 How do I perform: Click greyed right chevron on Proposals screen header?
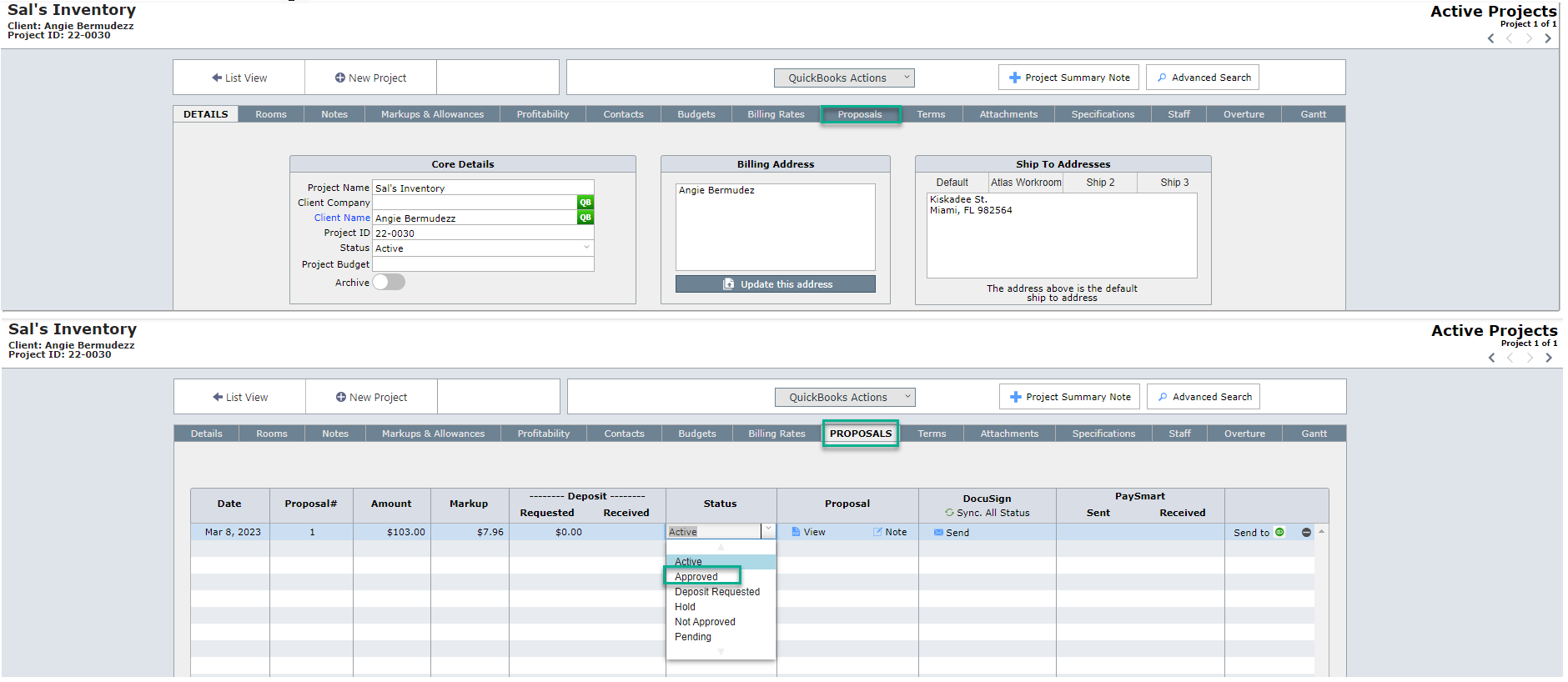[x=1530, y=358]
